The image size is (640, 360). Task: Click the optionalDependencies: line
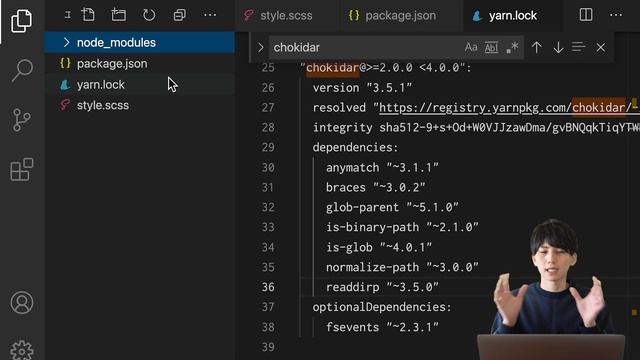tap(382, 307)
